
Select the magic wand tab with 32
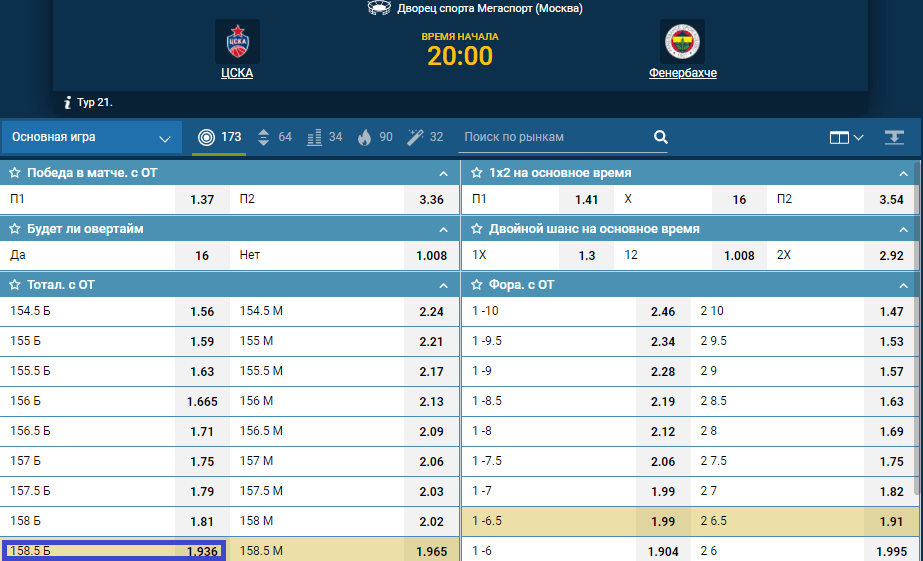425,137
